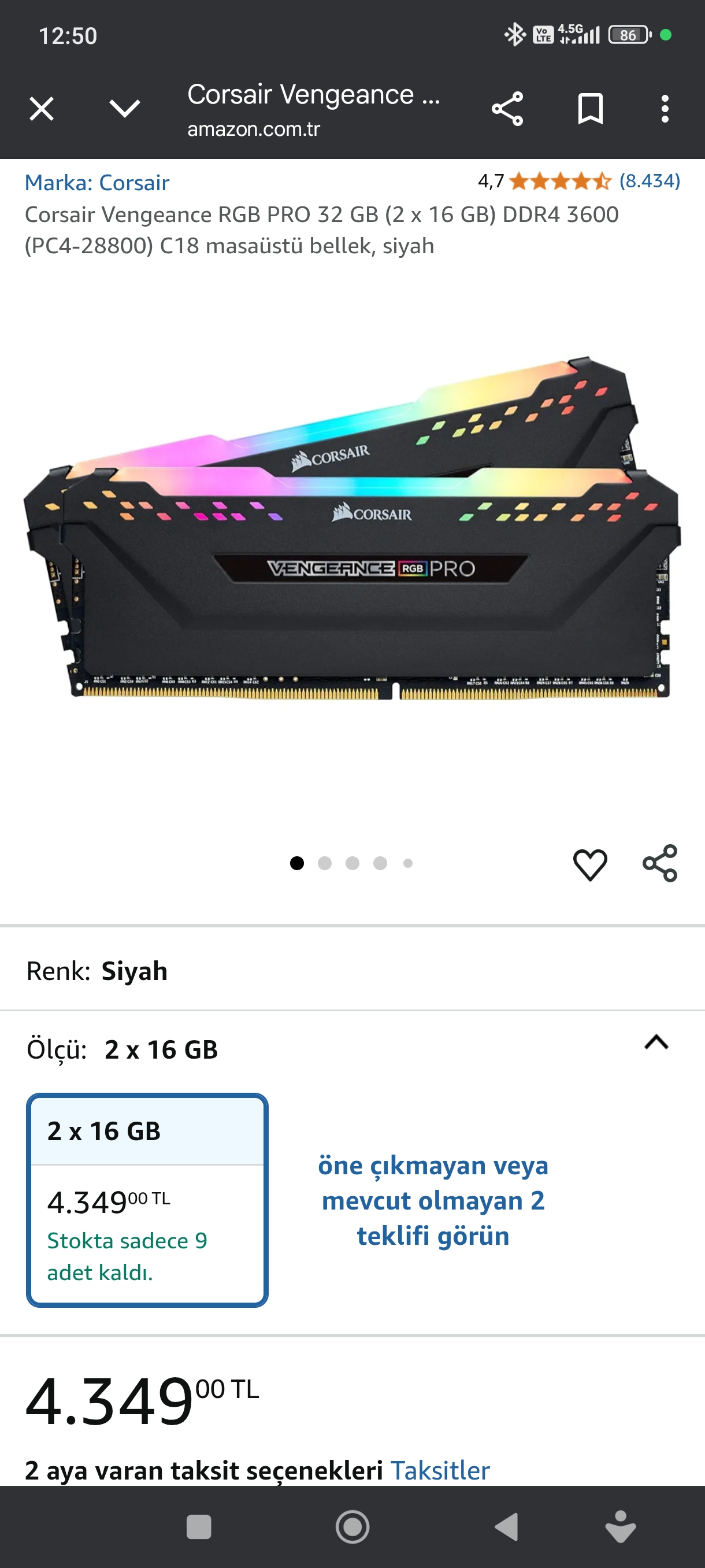Tap the downward chevron in browser toolbar
Viewport: 705px width, 1568px height.
(125, 109)
